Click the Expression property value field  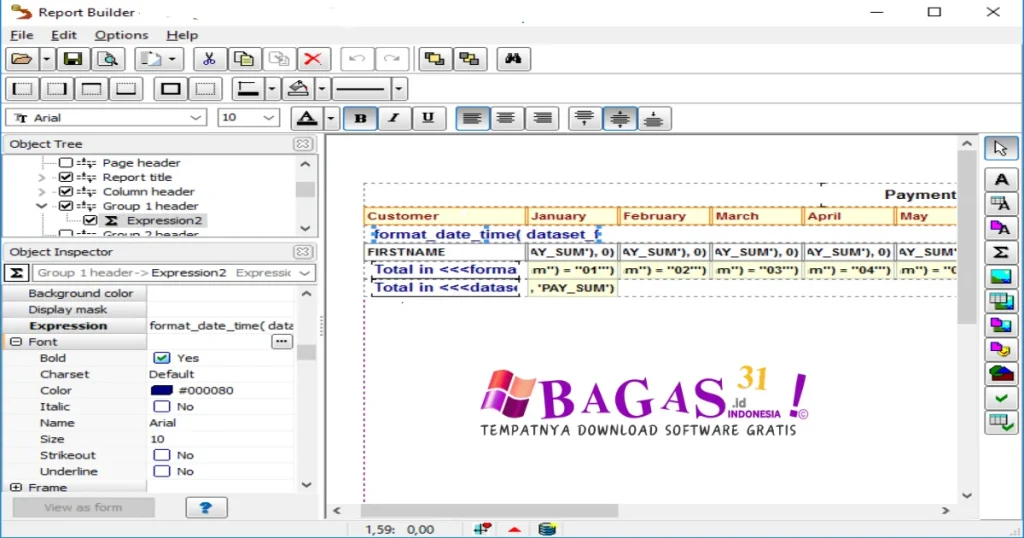pos(221,325)
